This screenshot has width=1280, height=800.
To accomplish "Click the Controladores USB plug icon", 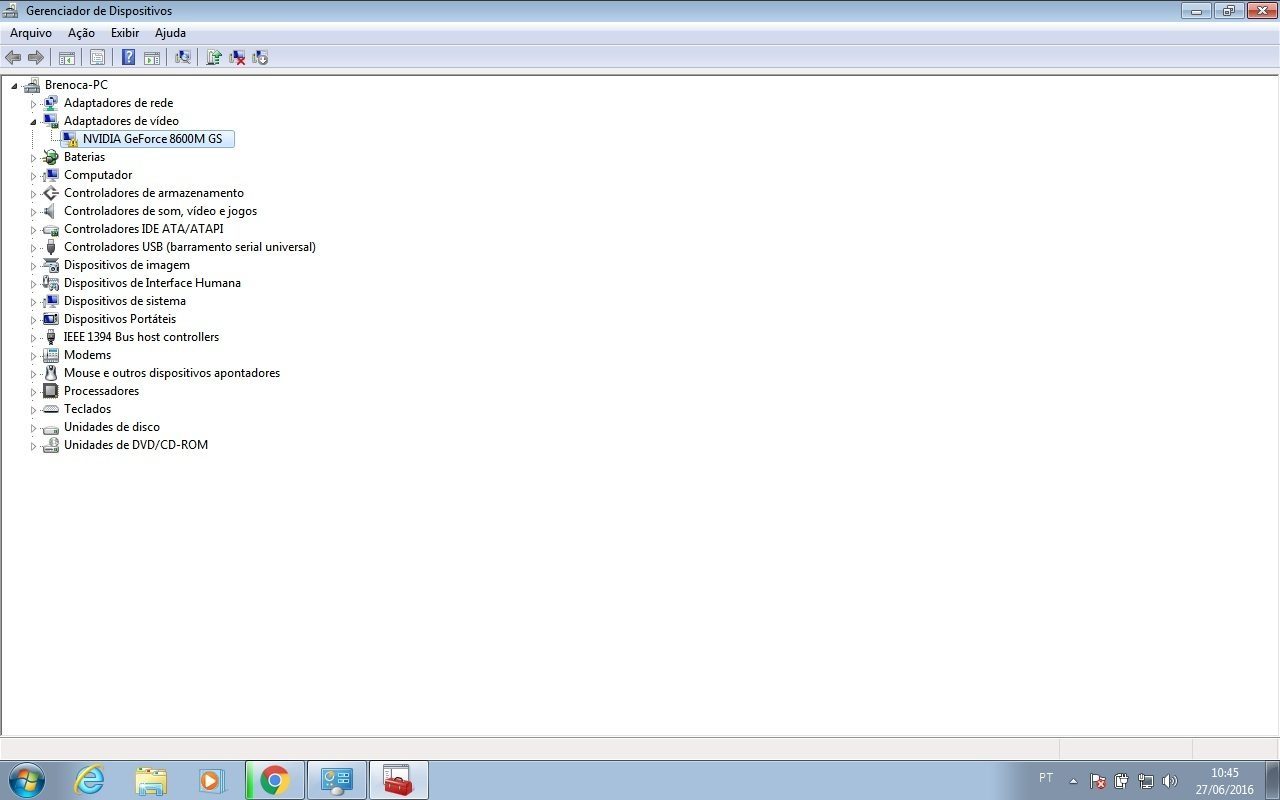I will point(51,247).
